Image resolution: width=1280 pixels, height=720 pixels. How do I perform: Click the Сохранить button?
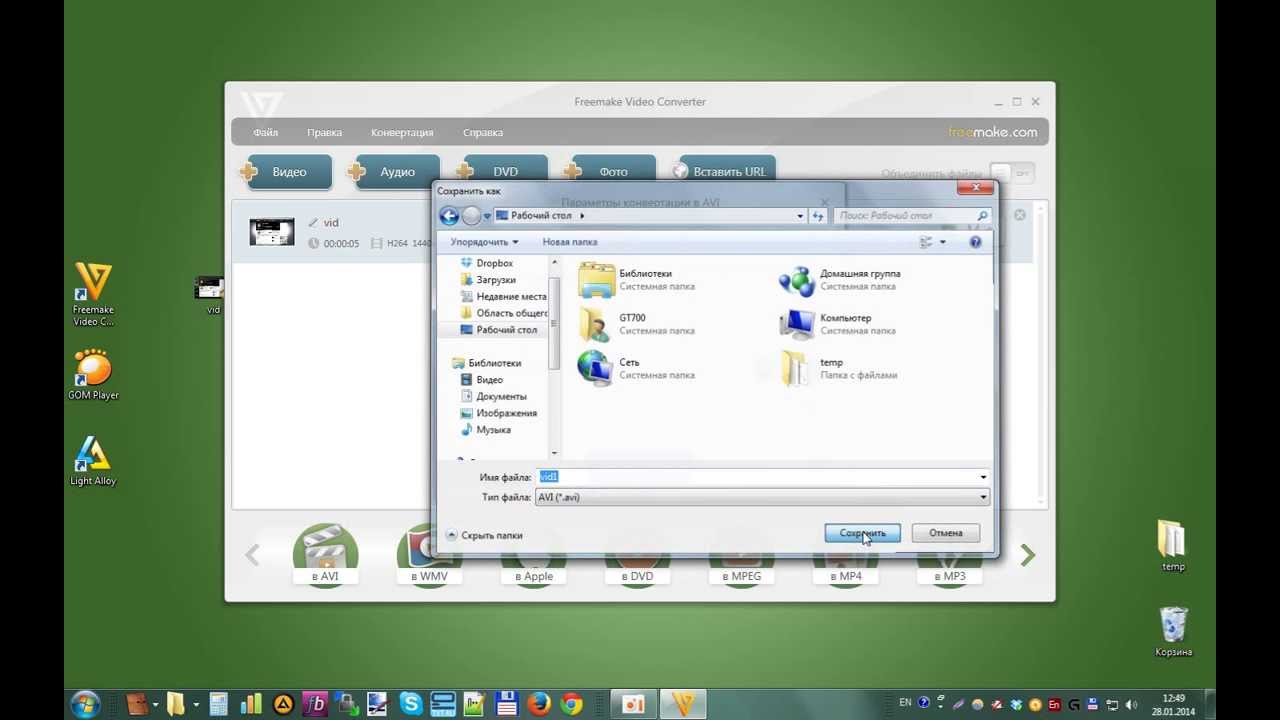[x=862, y=533]
